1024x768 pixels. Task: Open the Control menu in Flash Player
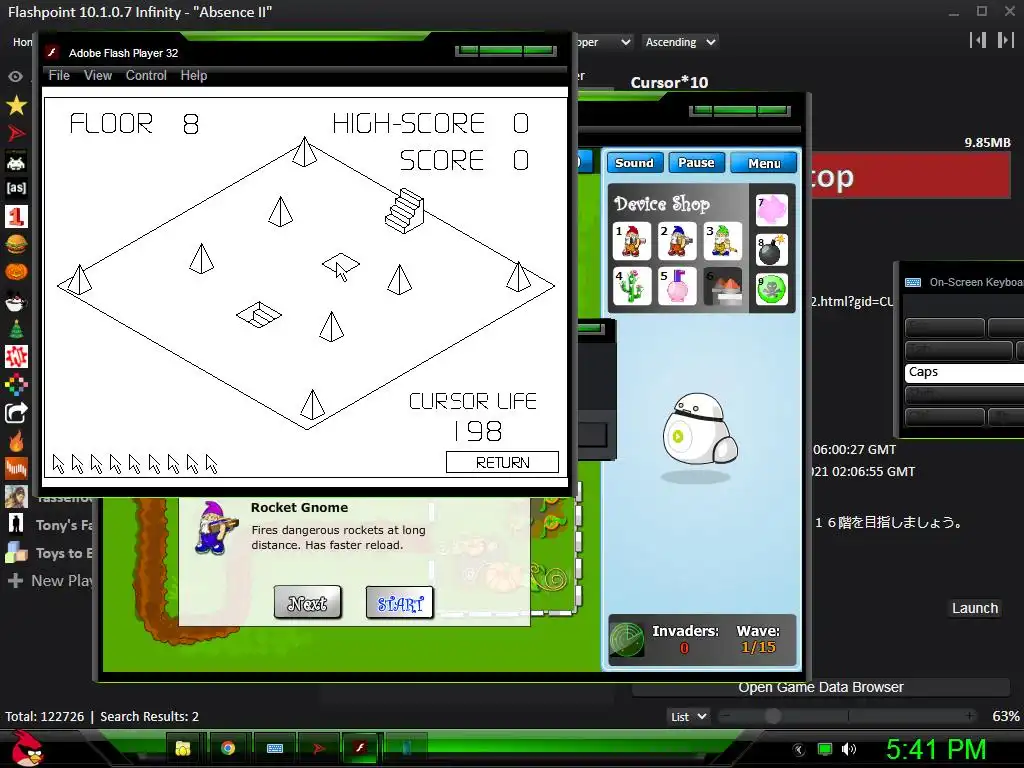point(146,75)
